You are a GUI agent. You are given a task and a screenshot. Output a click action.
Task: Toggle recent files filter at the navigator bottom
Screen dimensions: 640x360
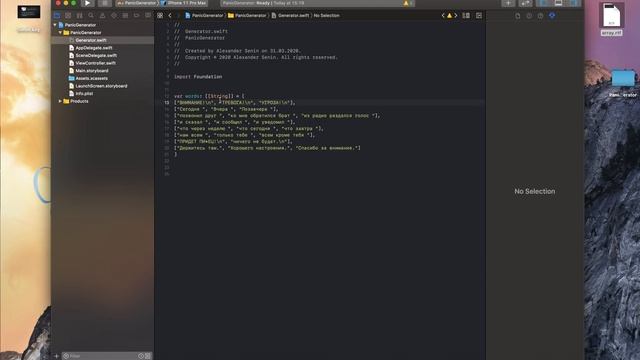coord(141,356)
